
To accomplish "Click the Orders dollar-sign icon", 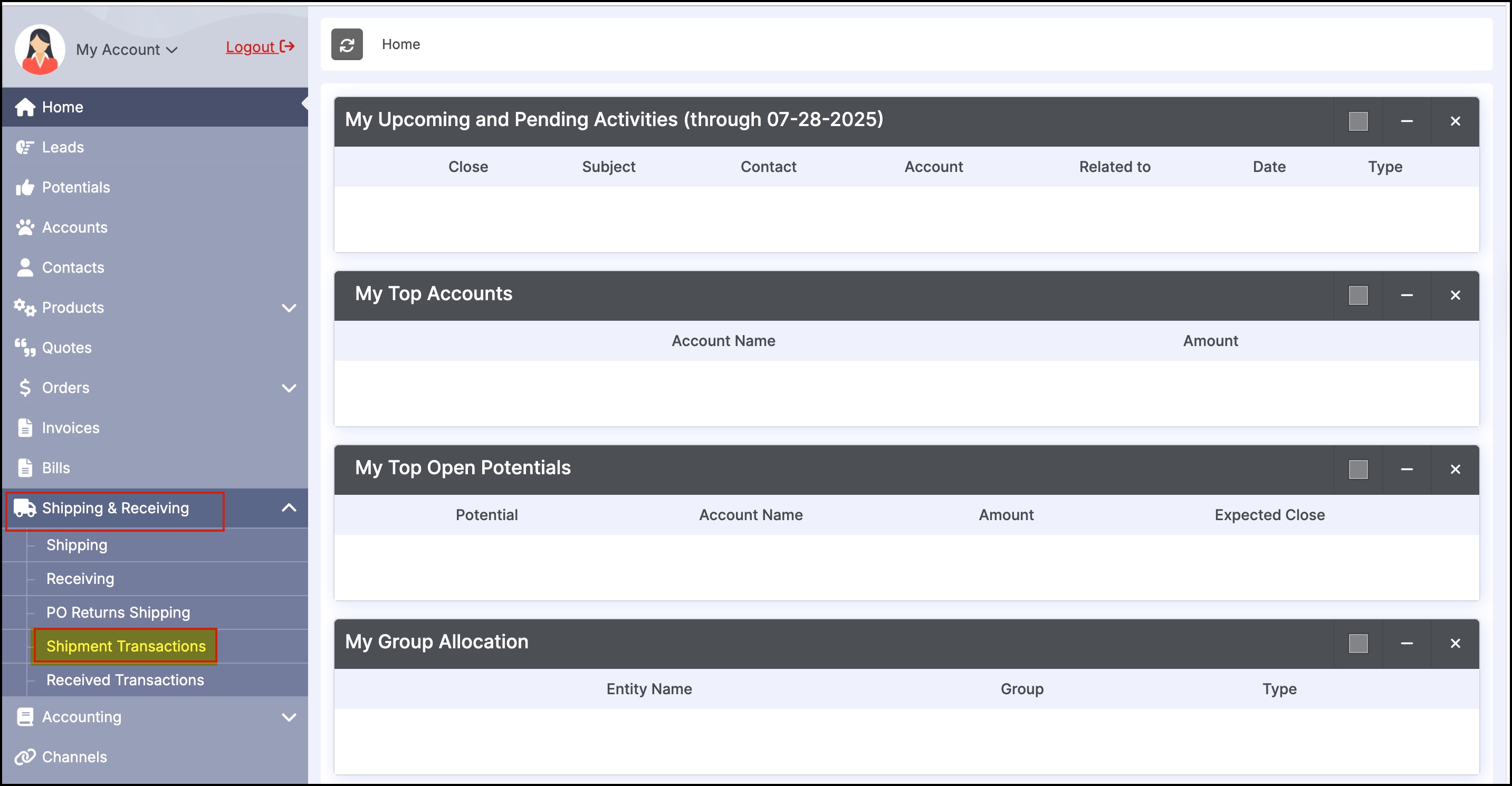I will [25, 387].
